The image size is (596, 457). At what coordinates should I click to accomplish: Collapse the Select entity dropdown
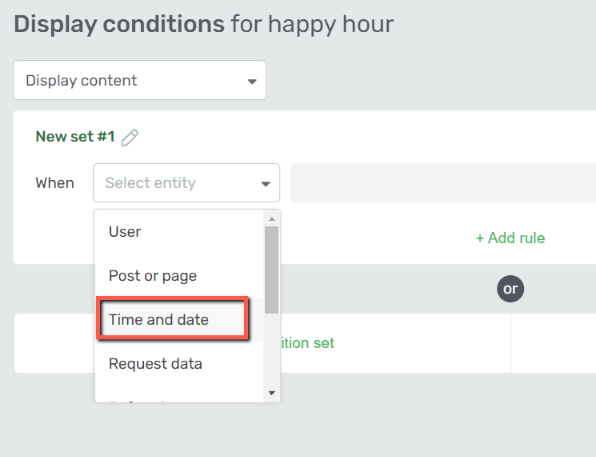pyautogui.click(x=187, y=183)
